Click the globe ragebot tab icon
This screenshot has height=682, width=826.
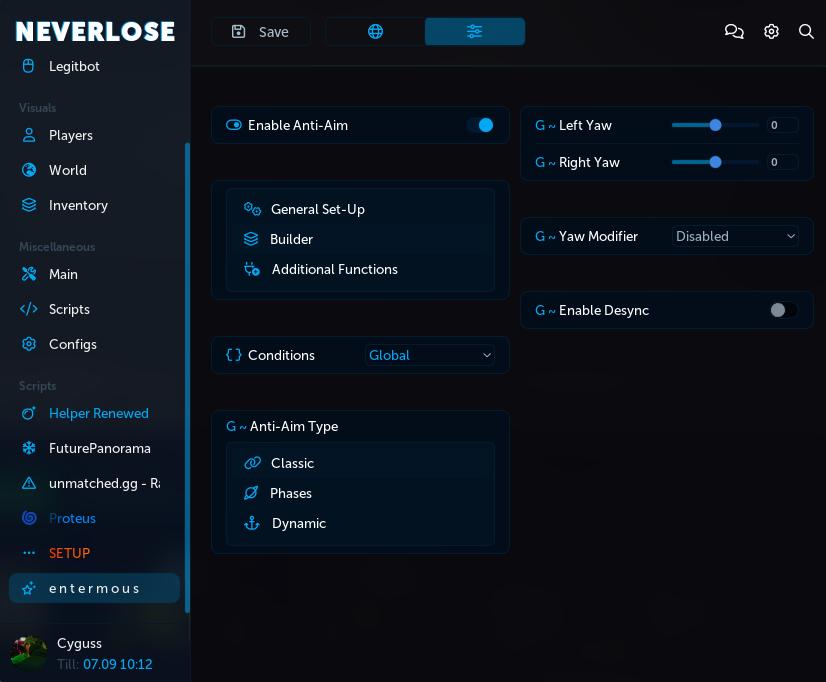(x=375, y=31)
